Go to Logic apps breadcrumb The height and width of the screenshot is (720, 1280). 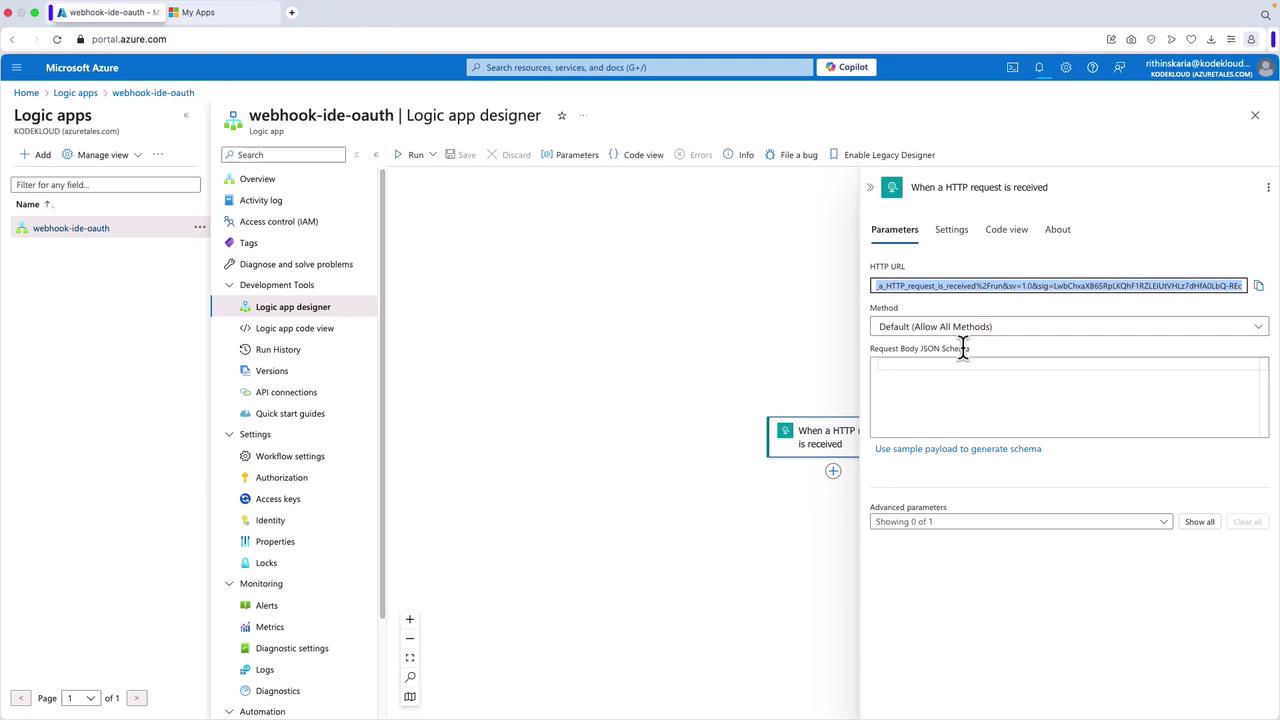point(76,93)
